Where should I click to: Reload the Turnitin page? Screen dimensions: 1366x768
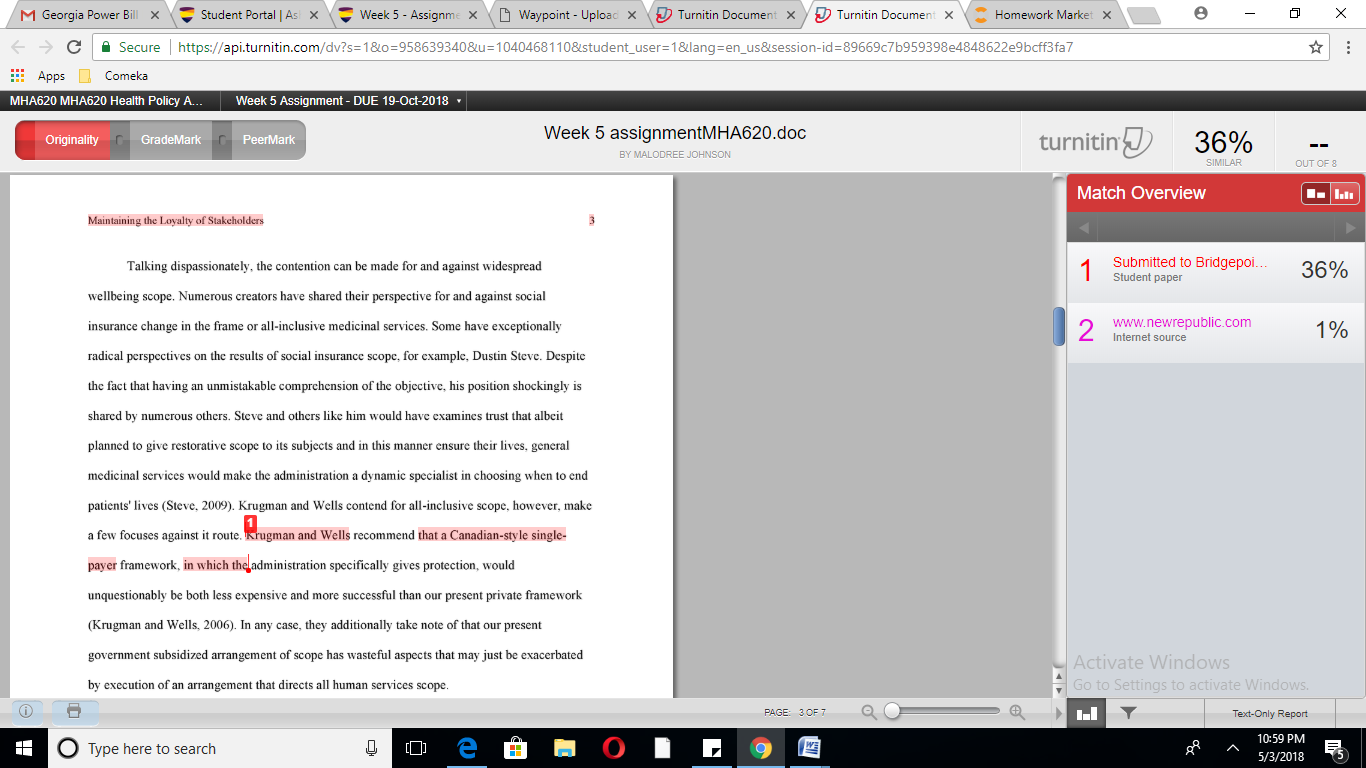point(73,47)
